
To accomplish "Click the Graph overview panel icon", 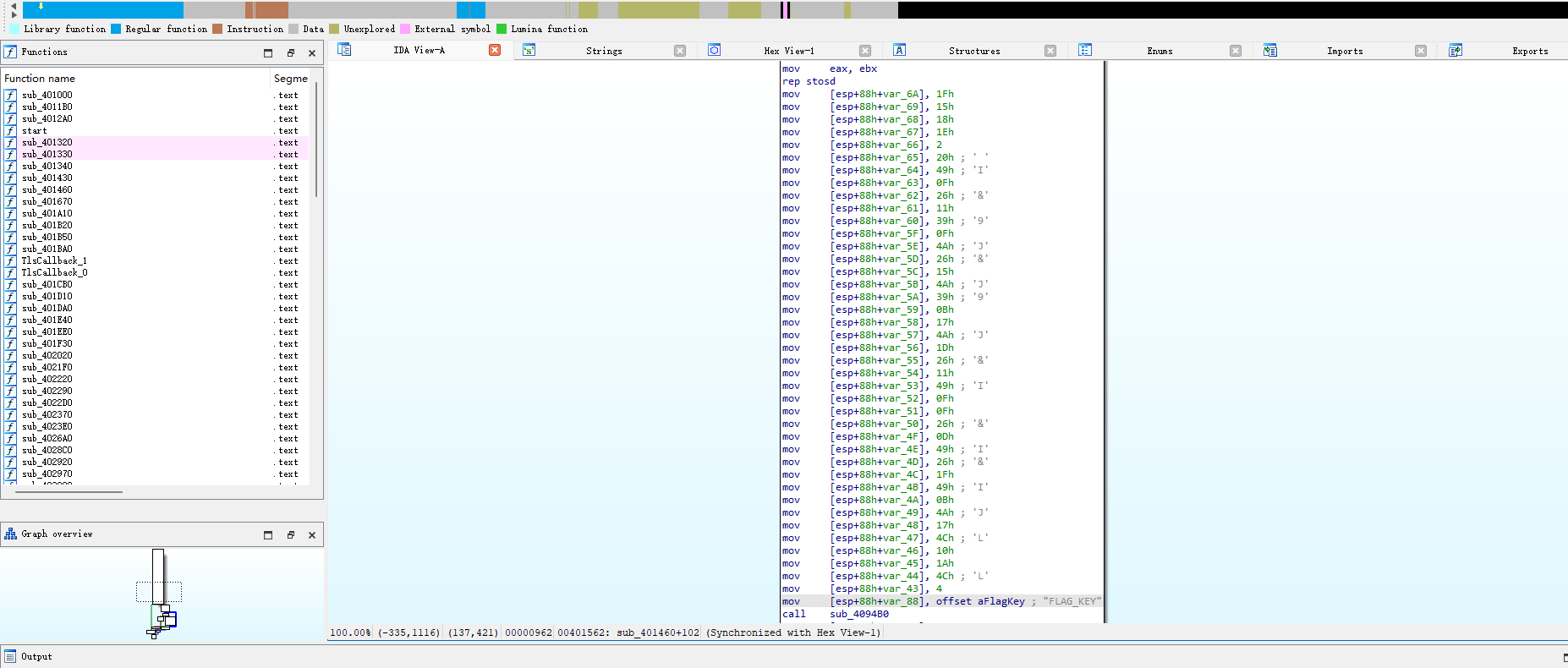I will pos(10,534).
